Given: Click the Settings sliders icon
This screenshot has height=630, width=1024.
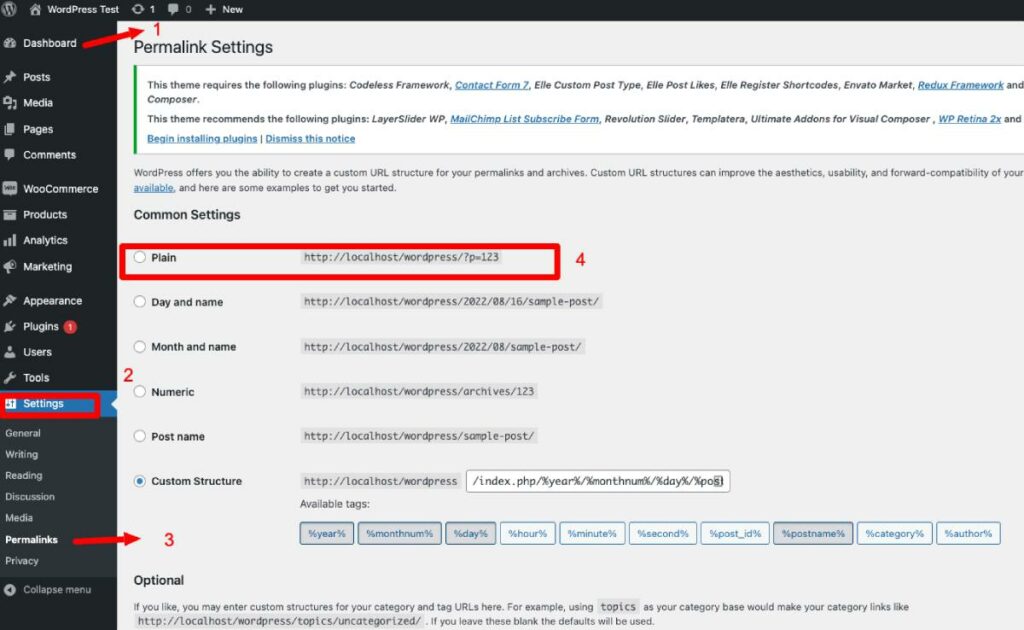Looking at the screenshot, I should (x=10, y=404).
